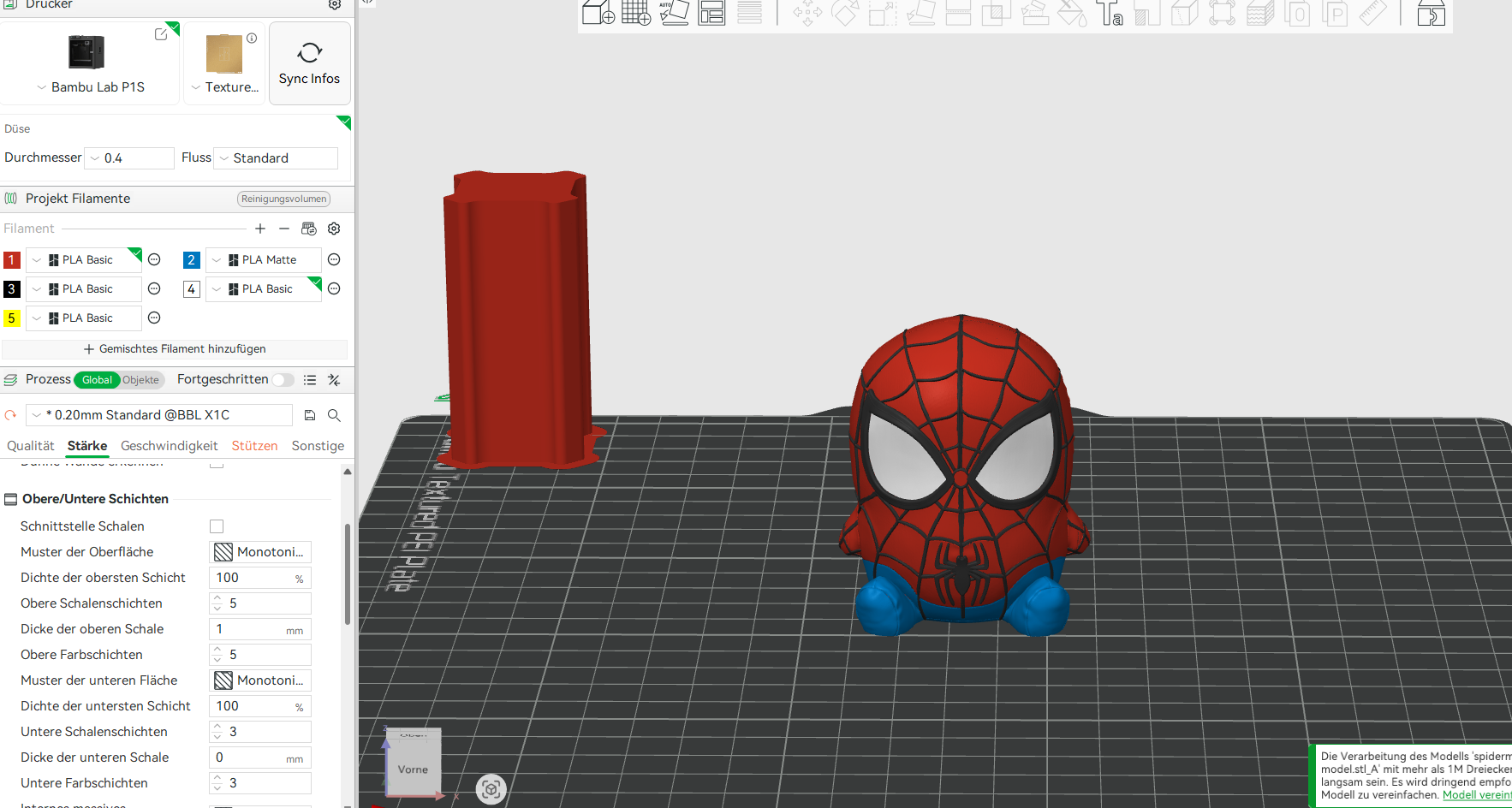Select the Scale tool in toolbar
The image size is (1512, 808).
[x=882, y=12]
